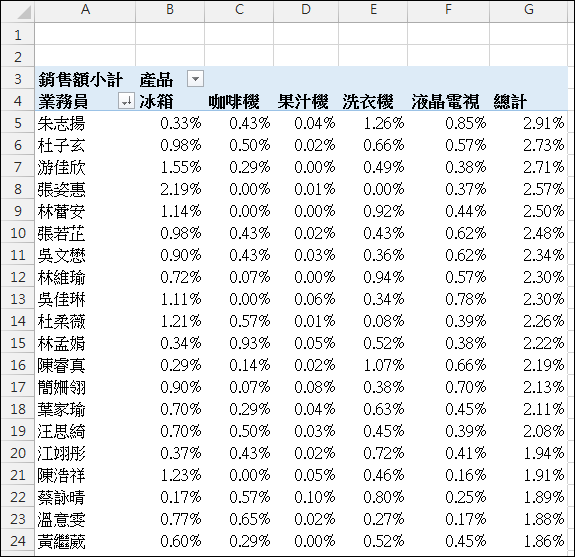Select the name cell 簡嫵翎
The image size is (575, 557).
pyautogui.click(x=85, y=387)
